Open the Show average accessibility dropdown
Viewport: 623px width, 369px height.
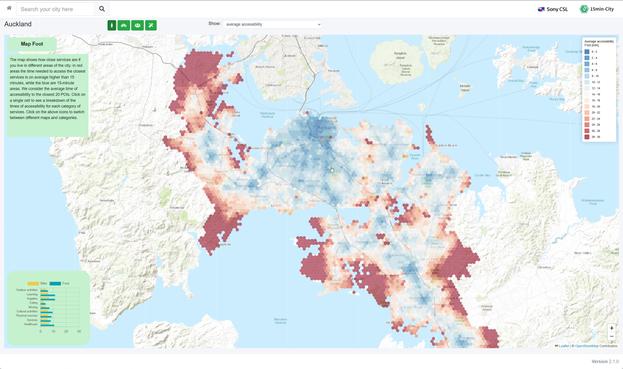click(272, 24)
